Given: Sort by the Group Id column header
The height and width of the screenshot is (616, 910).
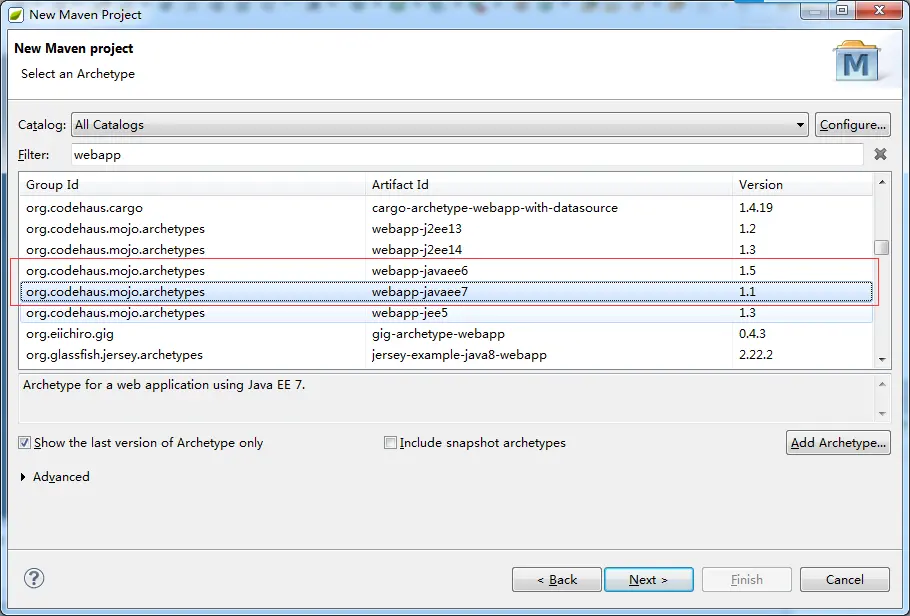Looking at the screenshot, I should pyautogui.click(x=192, y=185).
